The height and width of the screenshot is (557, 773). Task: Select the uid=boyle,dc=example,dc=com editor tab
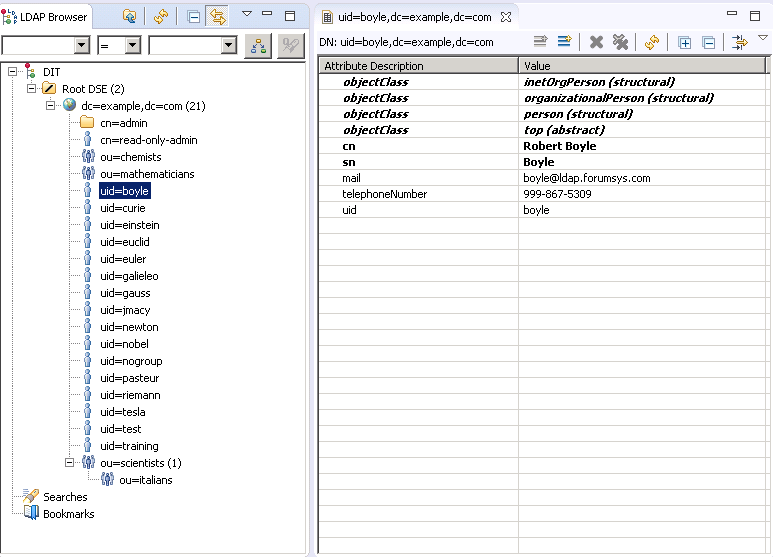[x=415, y=17]
